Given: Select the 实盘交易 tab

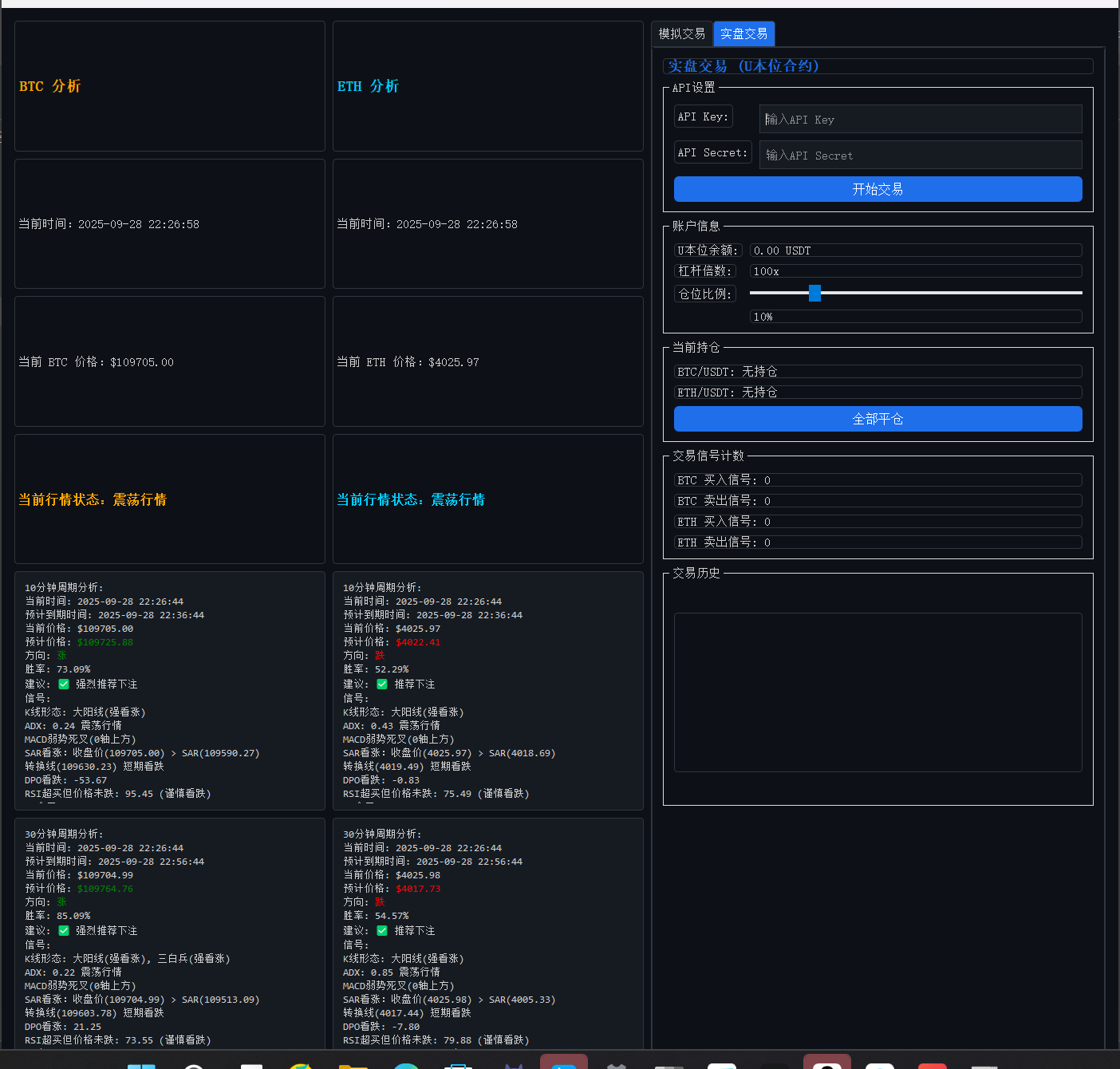Looking at the screenshot, I should (x=743, y=34).
